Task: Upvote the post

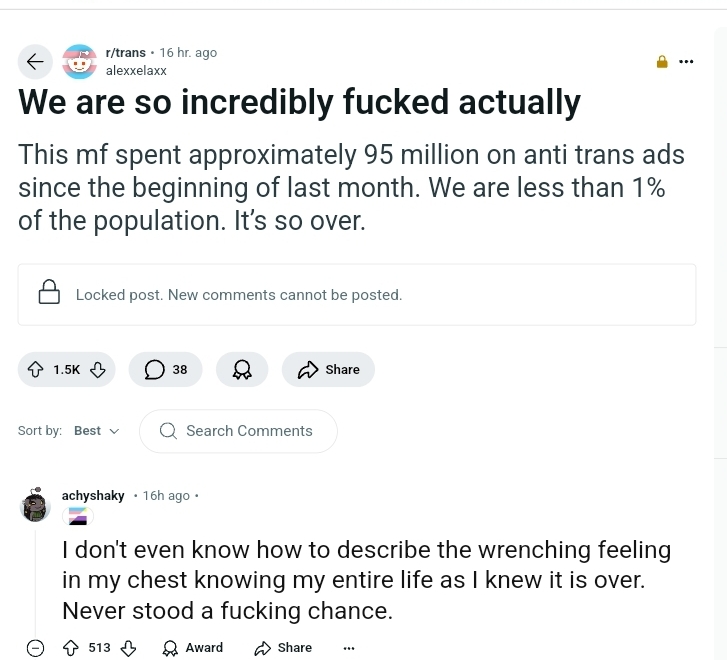Action: (x=36, y=369)
